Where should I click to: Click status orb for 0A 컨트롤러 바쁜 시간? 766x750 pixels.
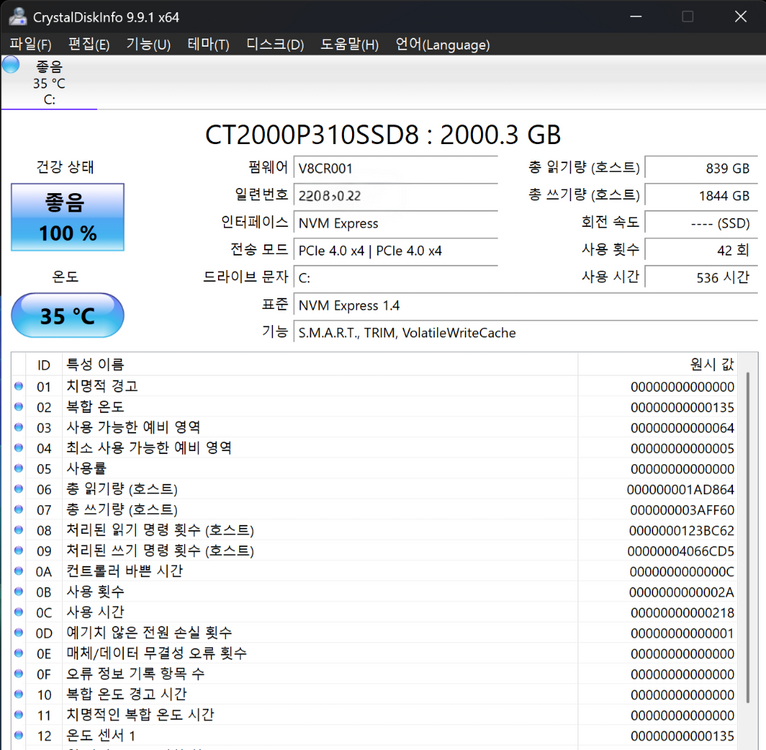click(x=19, y=571)
